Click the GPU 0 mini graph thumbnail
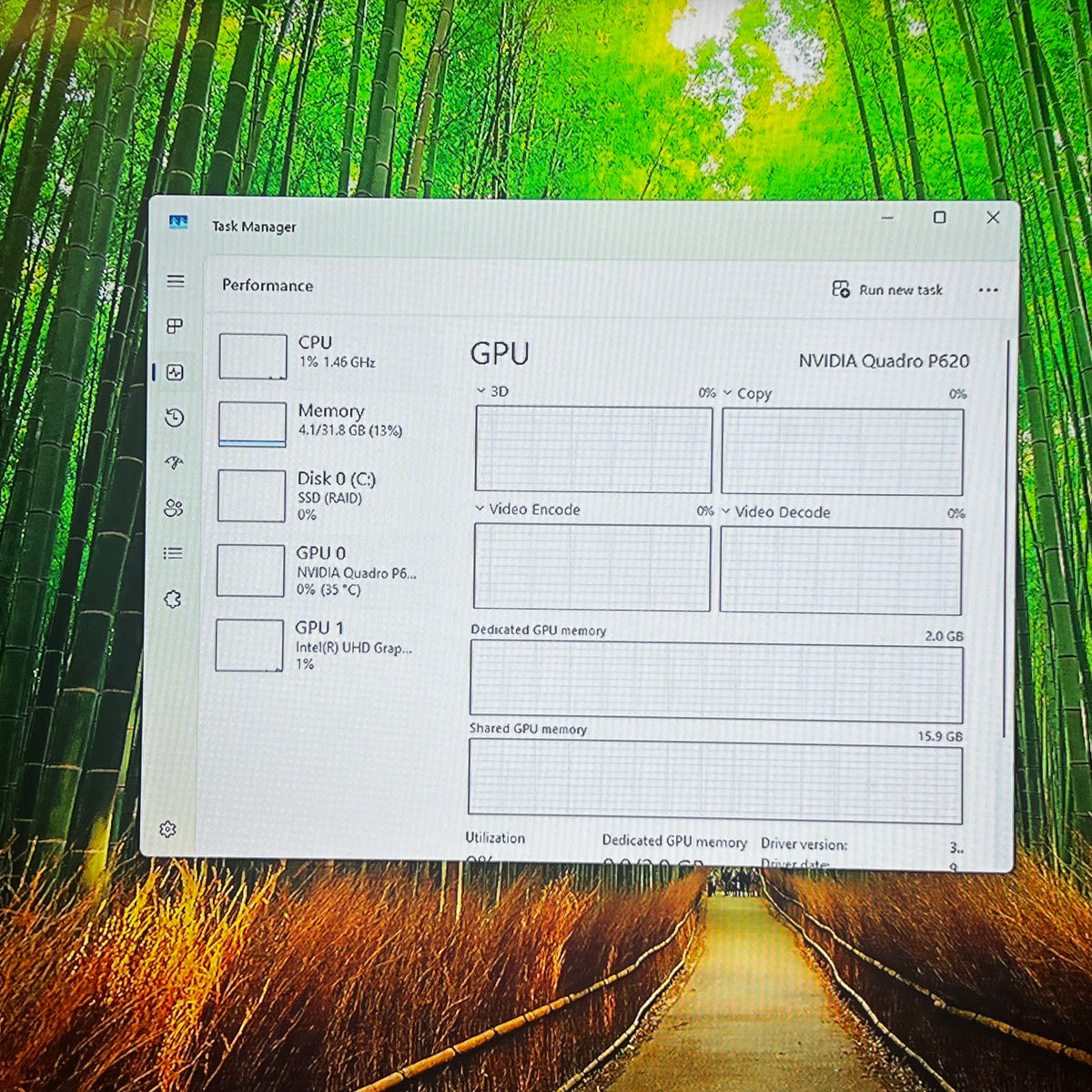 (x=250, y=571)
